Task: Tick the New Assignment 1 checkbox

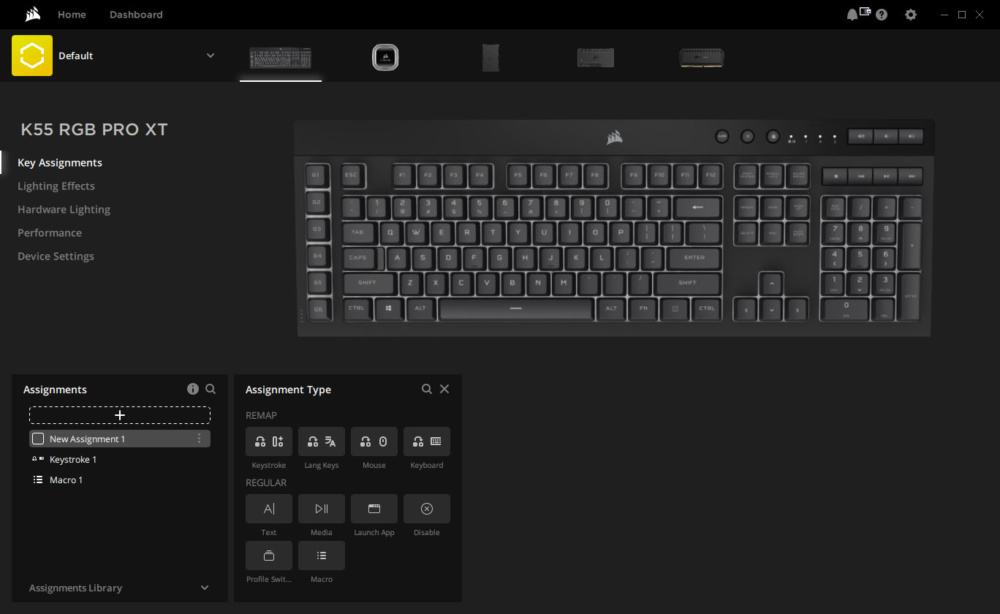Action: (x=38, y=439)
